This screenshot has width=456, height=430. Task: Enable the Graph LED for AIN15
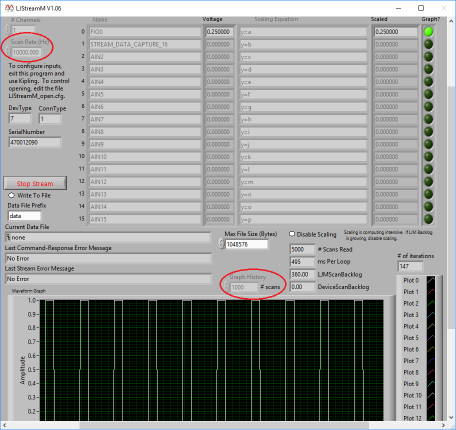428,219
